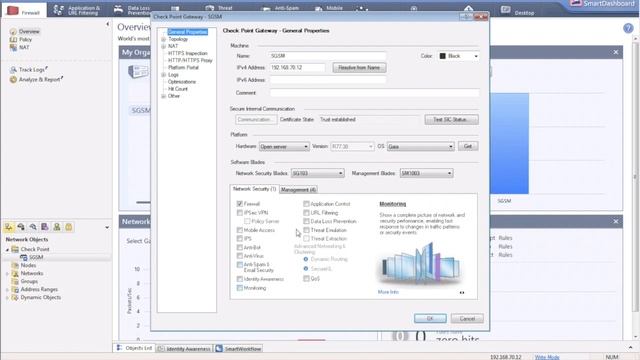Enable the Anti-Bot checkbox
640x360 pixels.
point(240,247)
